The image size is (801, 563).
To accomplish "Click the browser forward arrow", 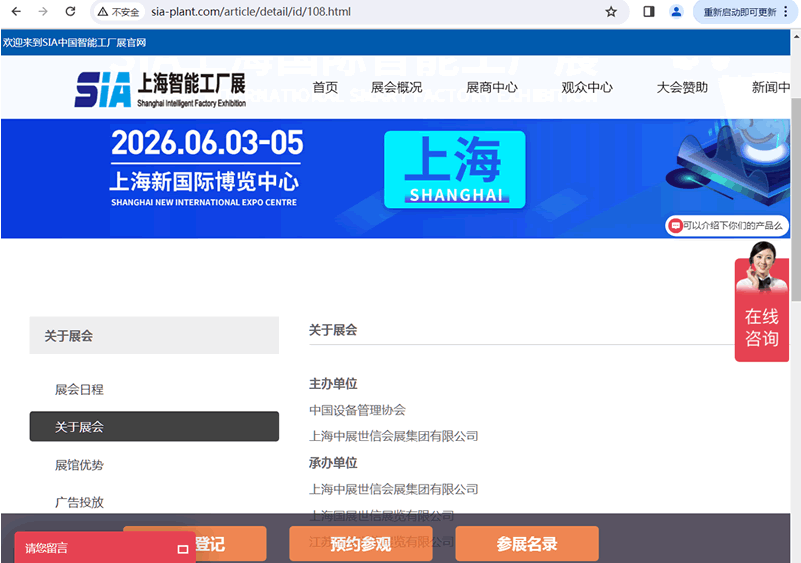I will point(42,12).
